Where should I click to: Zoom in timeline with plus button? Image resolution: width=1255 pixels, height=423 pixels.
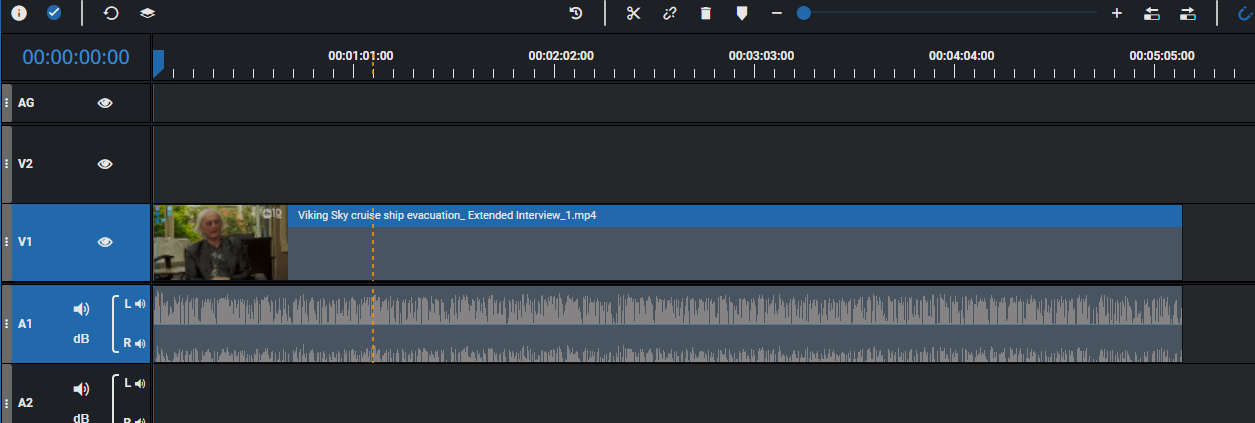pos(1117,13)
